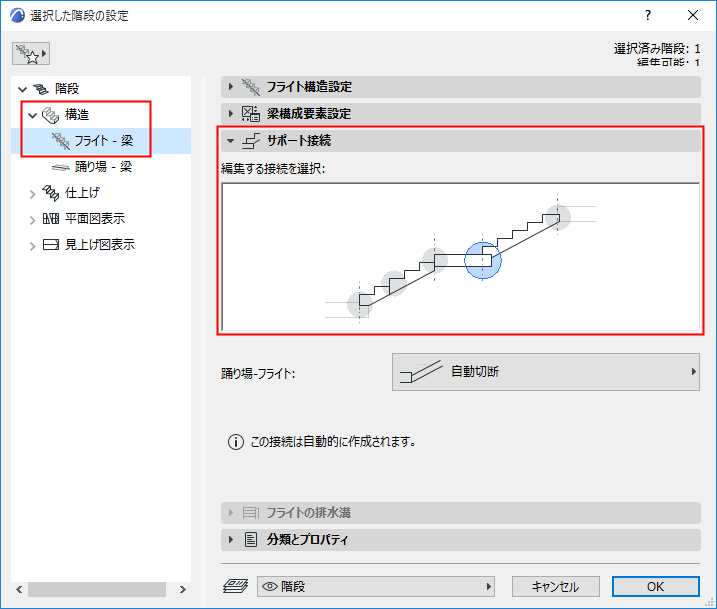Click the 自動切断 connection diagram icon

tap(421, 371)
